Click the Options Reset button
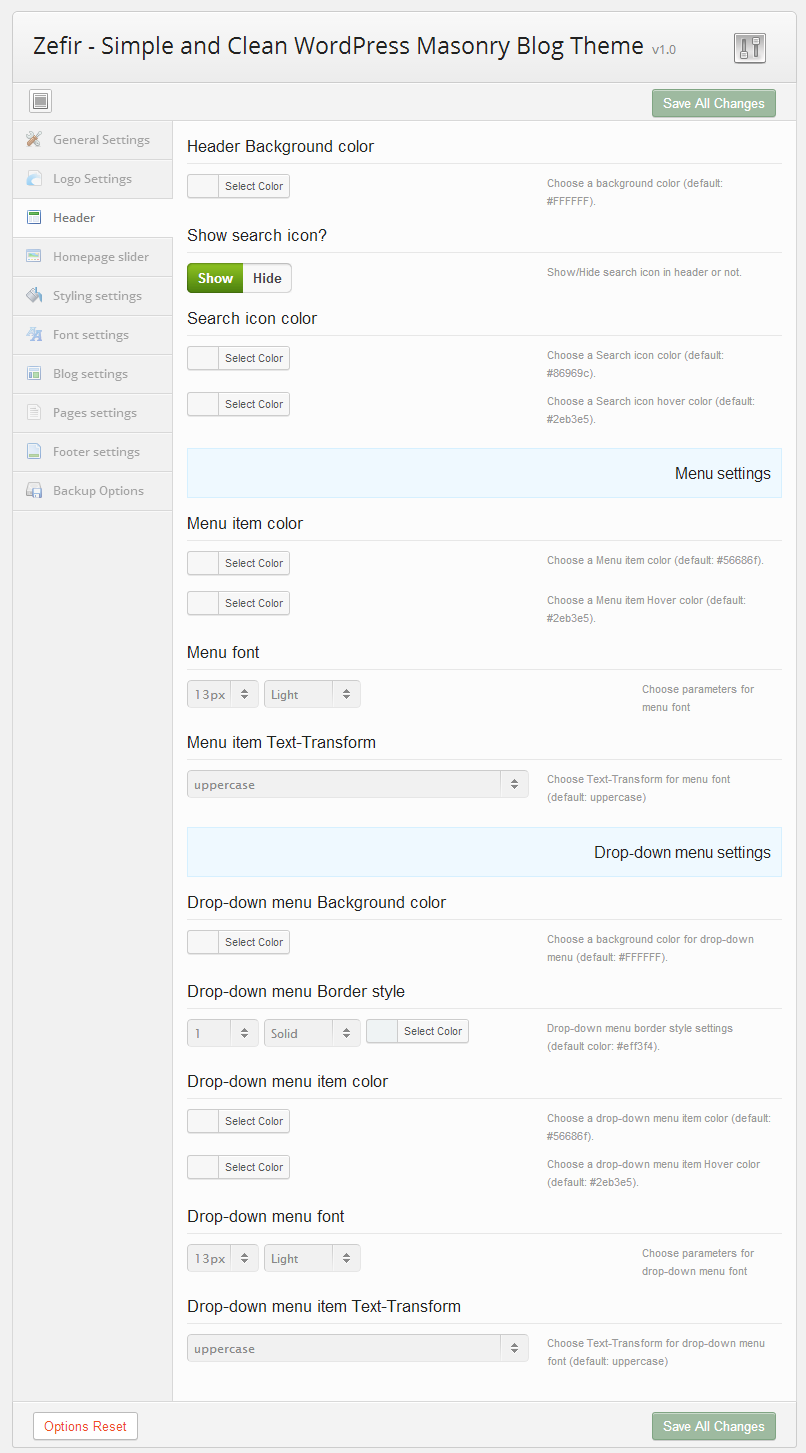806x1453 pixels. [85, 1426]
